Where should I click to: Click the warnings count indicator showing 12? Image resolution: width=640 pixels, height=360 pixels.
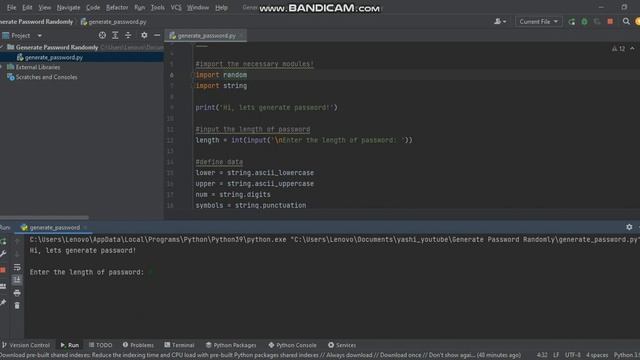618,49
